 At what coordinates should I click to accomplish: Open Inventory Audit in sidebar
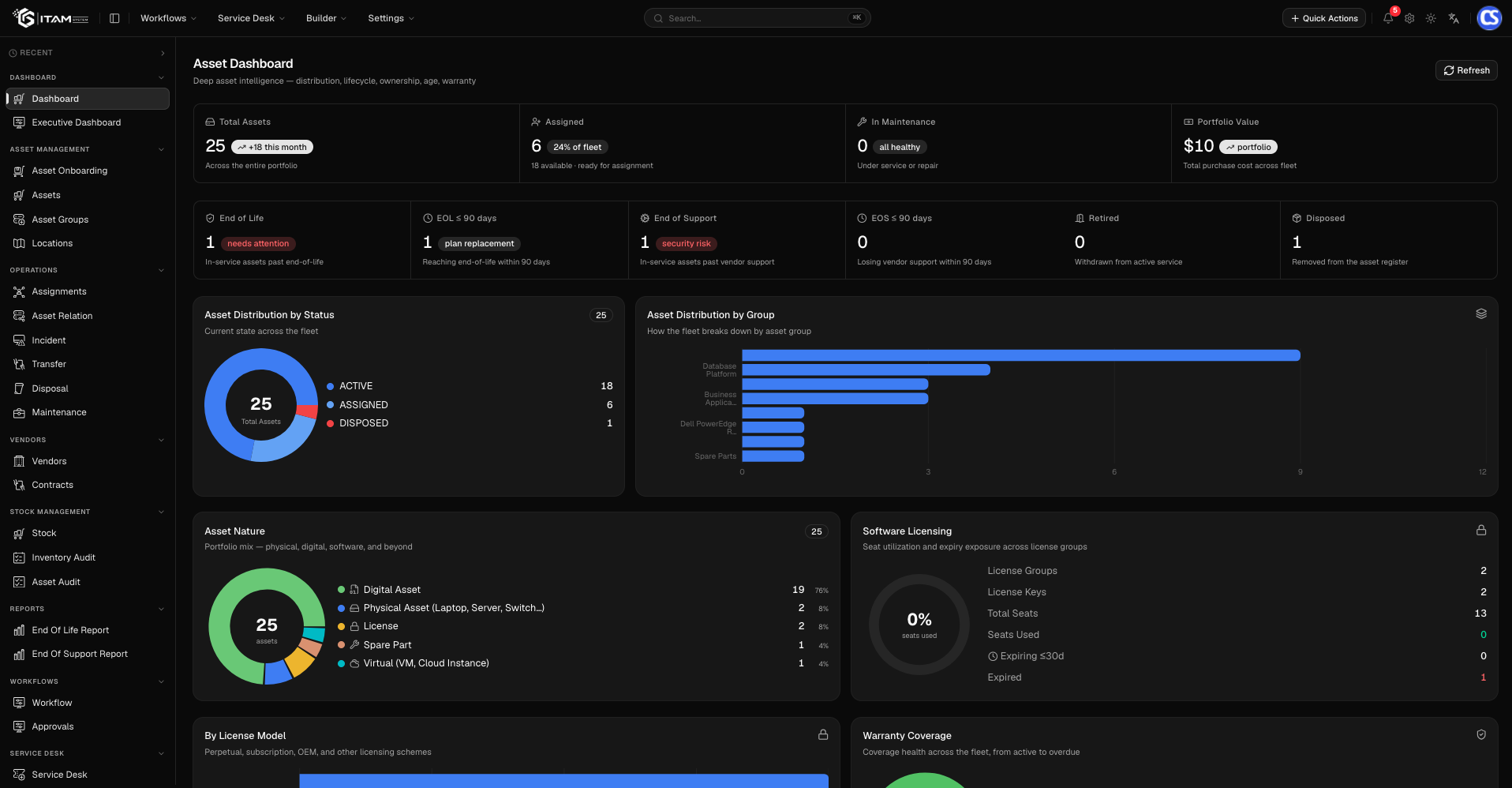point(88,557)
